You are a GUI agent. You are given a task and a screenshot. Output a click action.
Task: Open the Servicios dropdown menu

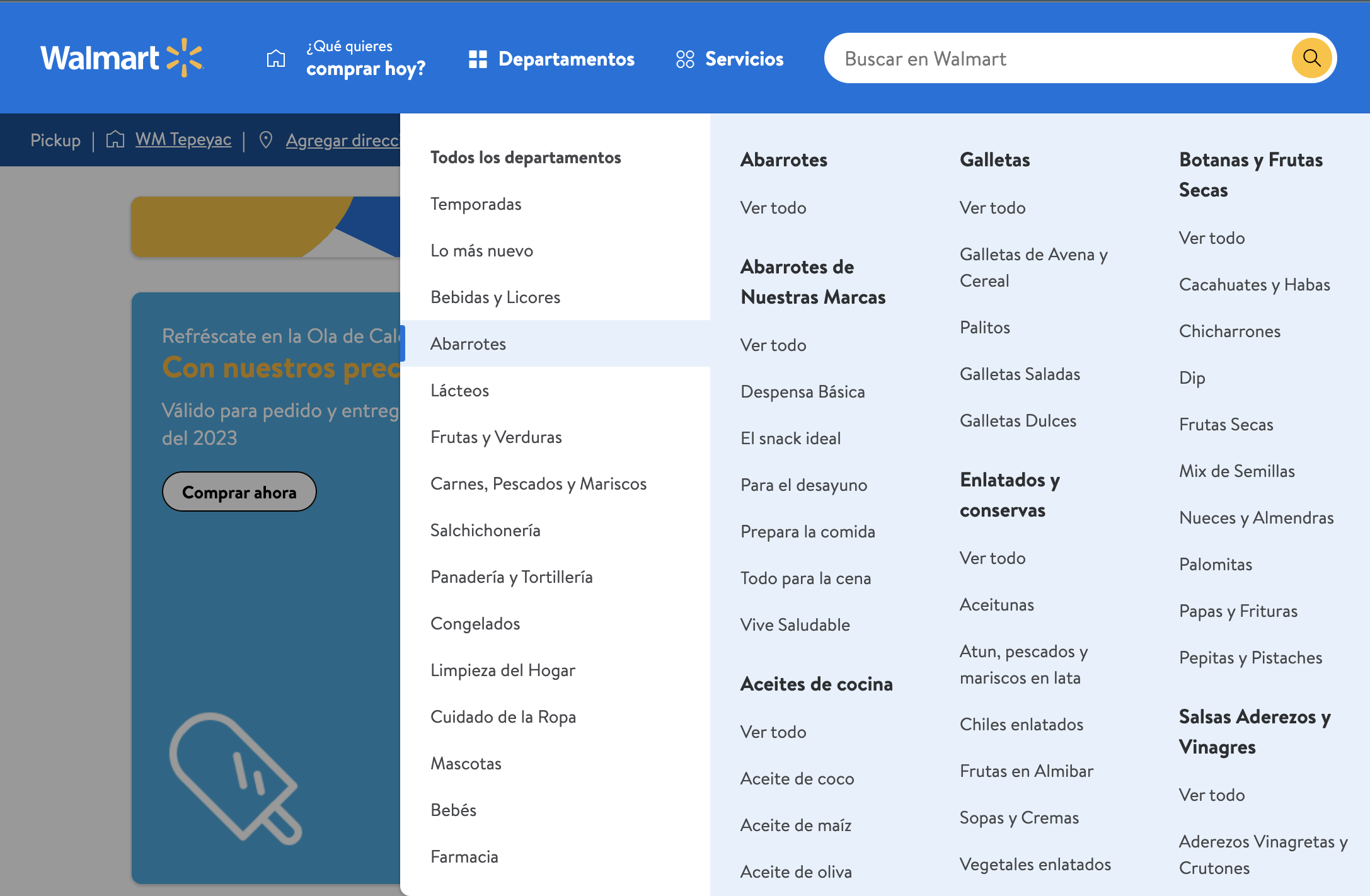tap(744, 59)
